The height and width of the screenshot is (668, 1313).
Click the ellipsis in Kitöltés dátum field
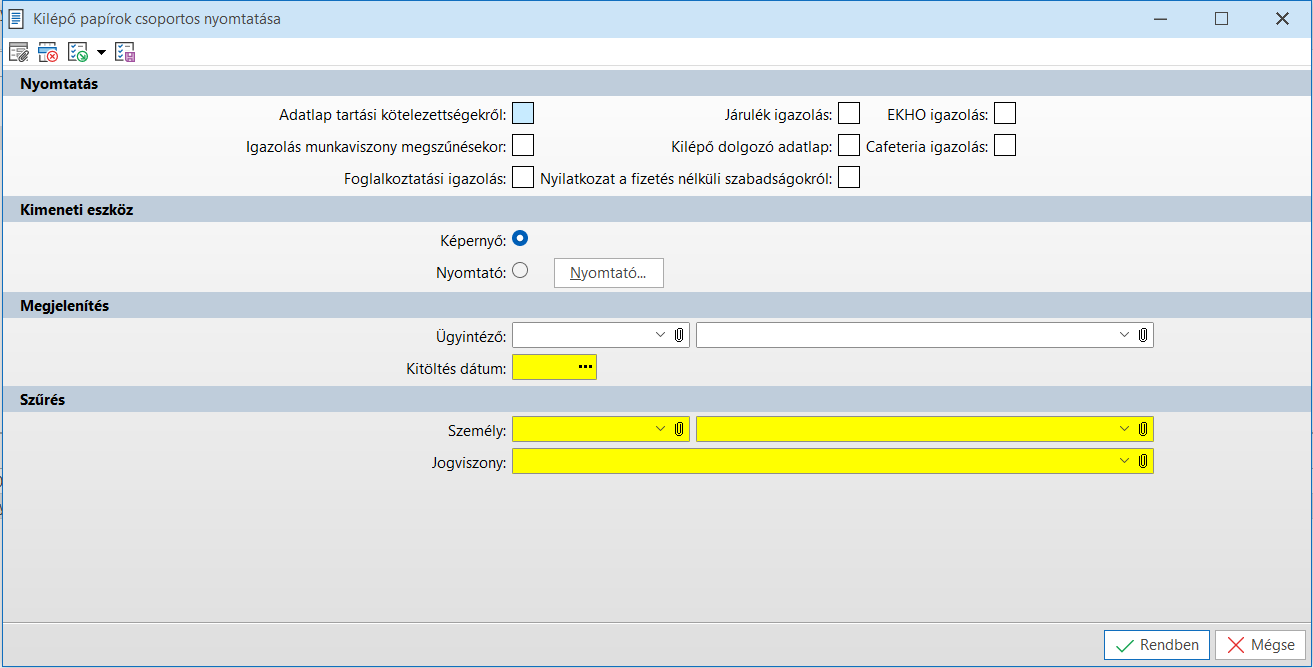tap(585, 367)
